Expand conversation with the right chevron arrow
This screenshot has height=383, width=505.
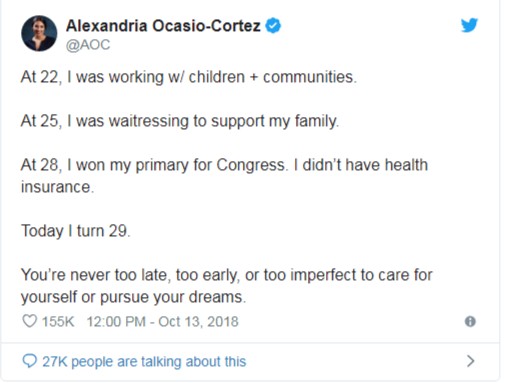point(470,361)
